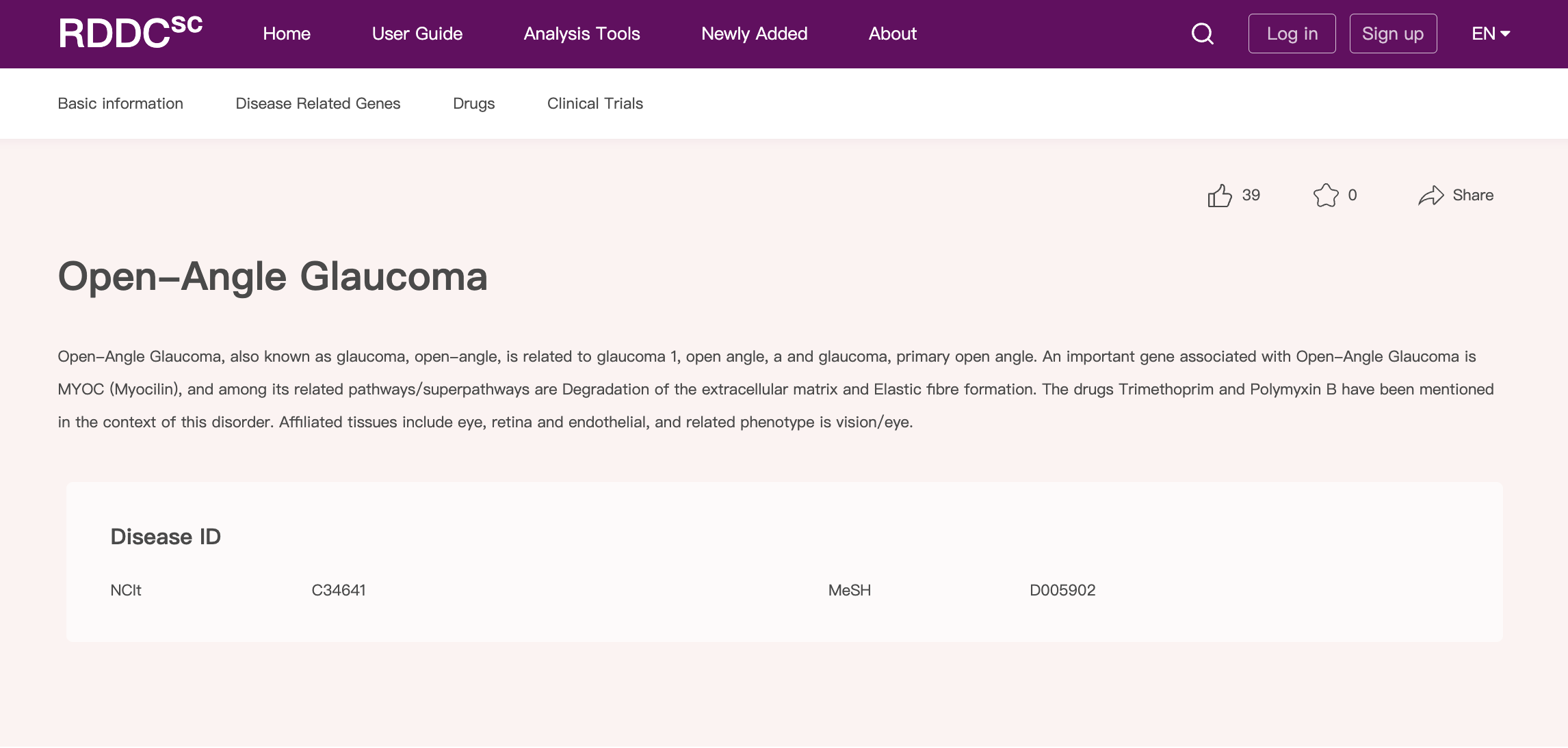Open the Analysis Tools menu
Screen dimensions: 1568x748
[x=582, y=34]
